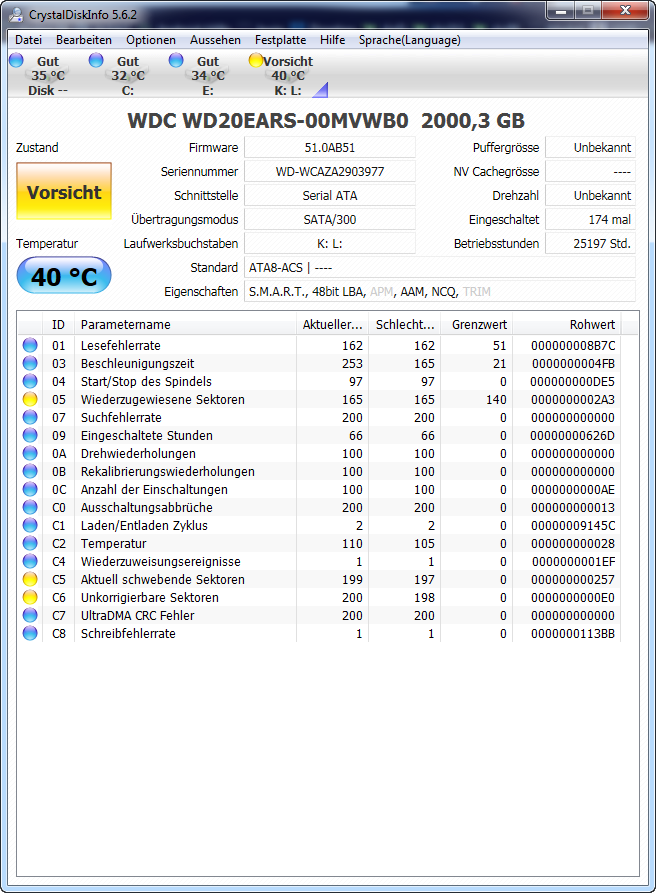Viewport: 656px width, 893px height.
Task: Open the Sprache(Language) menu
Action: 409,40
